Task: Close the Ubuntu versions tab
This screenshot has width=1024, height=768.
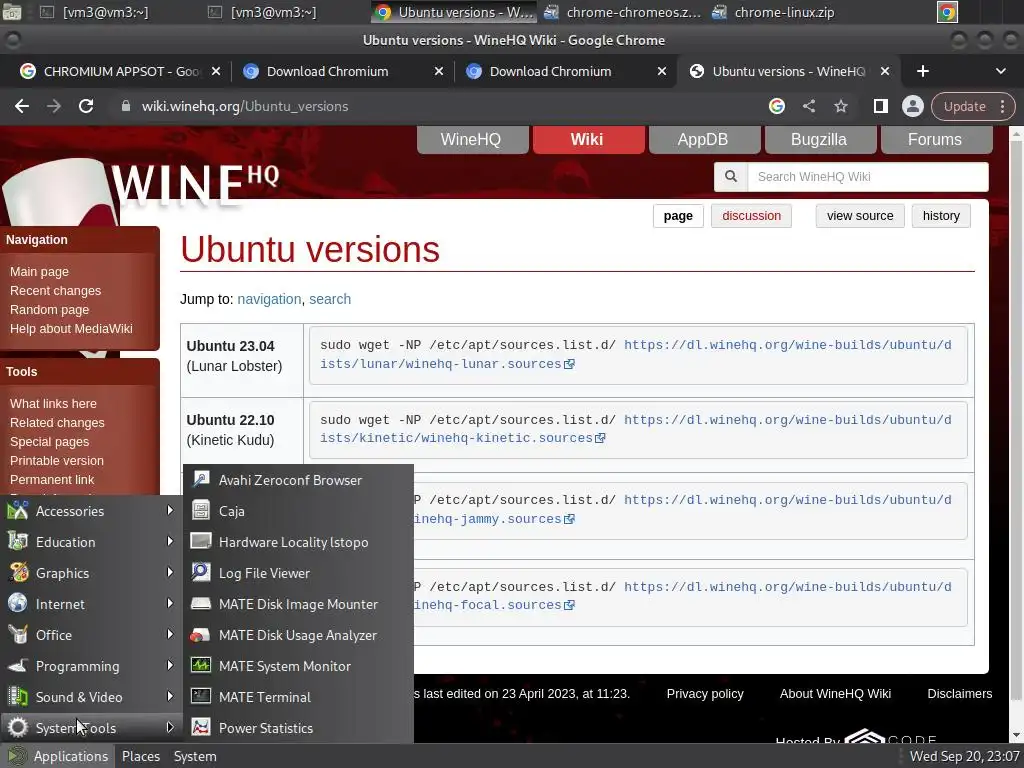Action: 885,71
